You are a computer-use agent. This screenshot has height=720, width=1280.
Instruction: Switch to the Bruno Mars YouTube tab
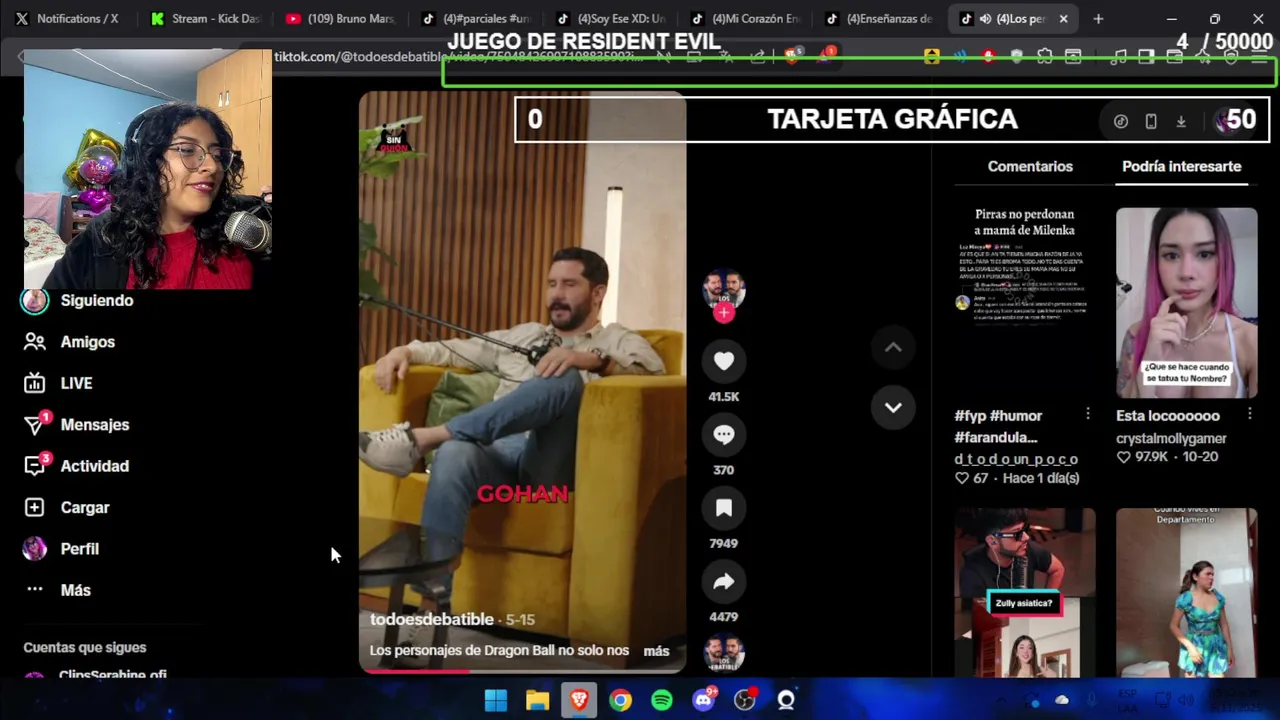pos(340,18)
